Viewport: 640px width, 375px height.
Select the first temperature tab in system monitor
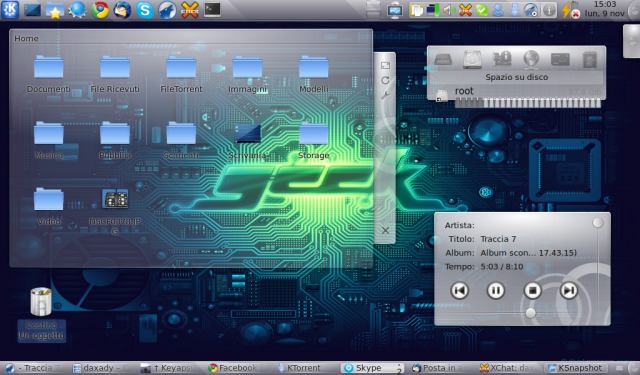[x=443, y=60]
